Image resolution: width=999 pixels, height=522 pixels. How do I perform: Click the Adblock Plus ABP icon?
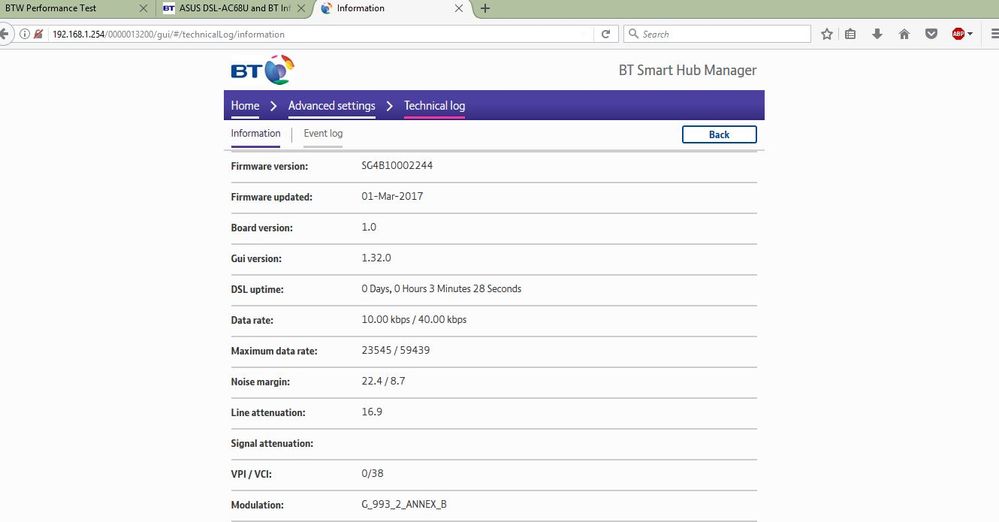(958, 34)
